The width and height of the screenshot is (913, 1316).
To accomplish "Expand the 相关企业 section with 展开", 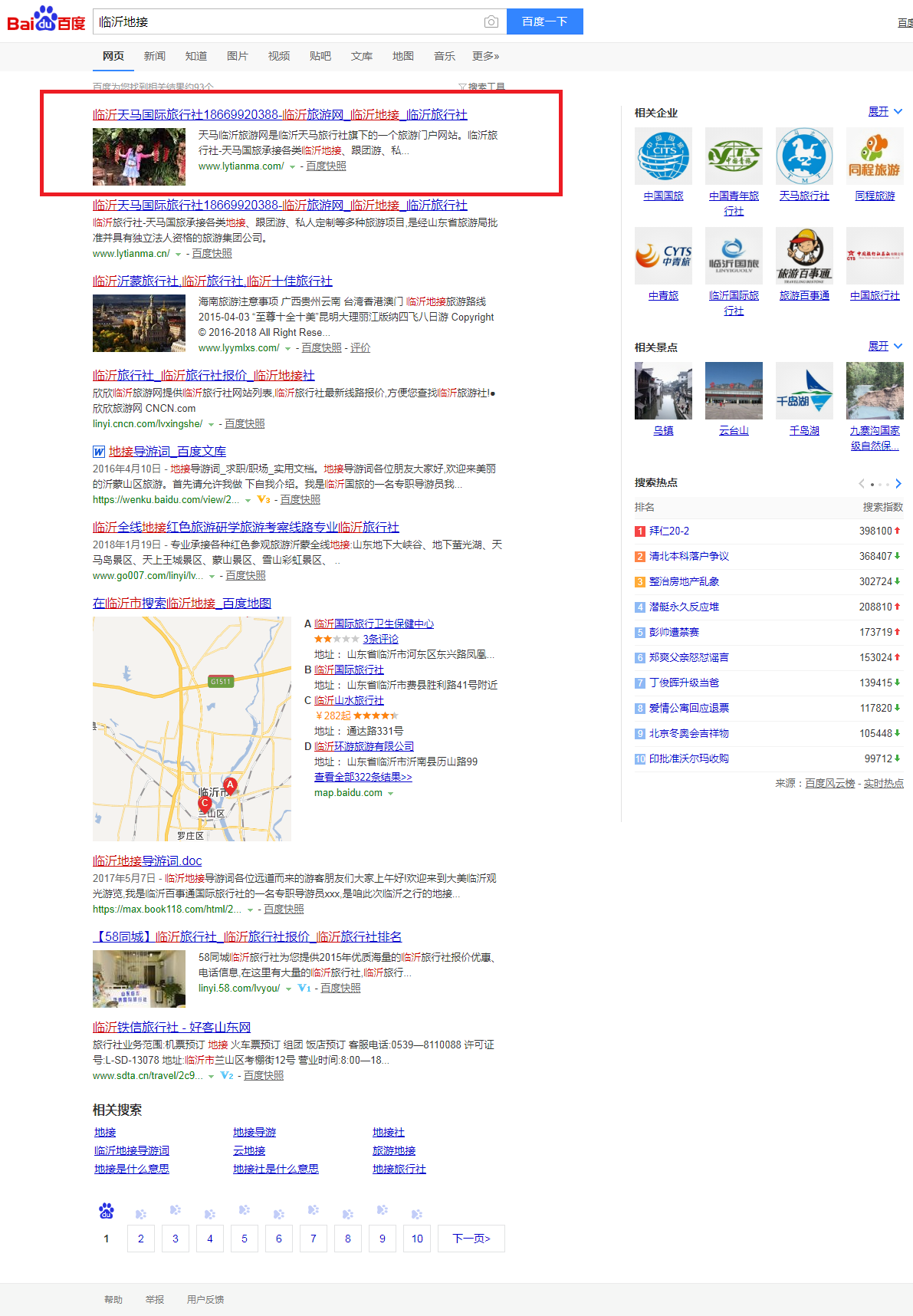I will pyautogui.click(x=885, y=111).
